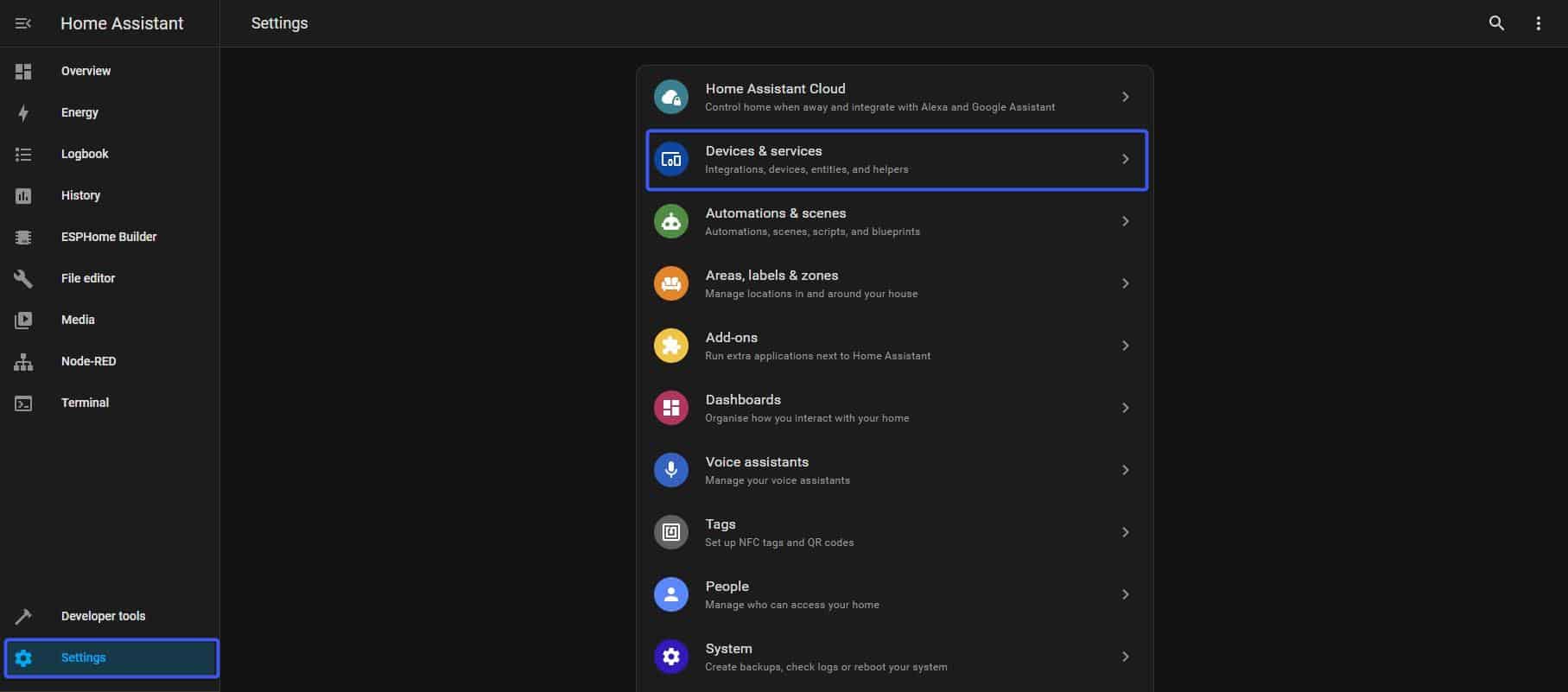Click the Home Assistant Cloud icon
Screen dimensions: 1568x692
coord(671,97)
